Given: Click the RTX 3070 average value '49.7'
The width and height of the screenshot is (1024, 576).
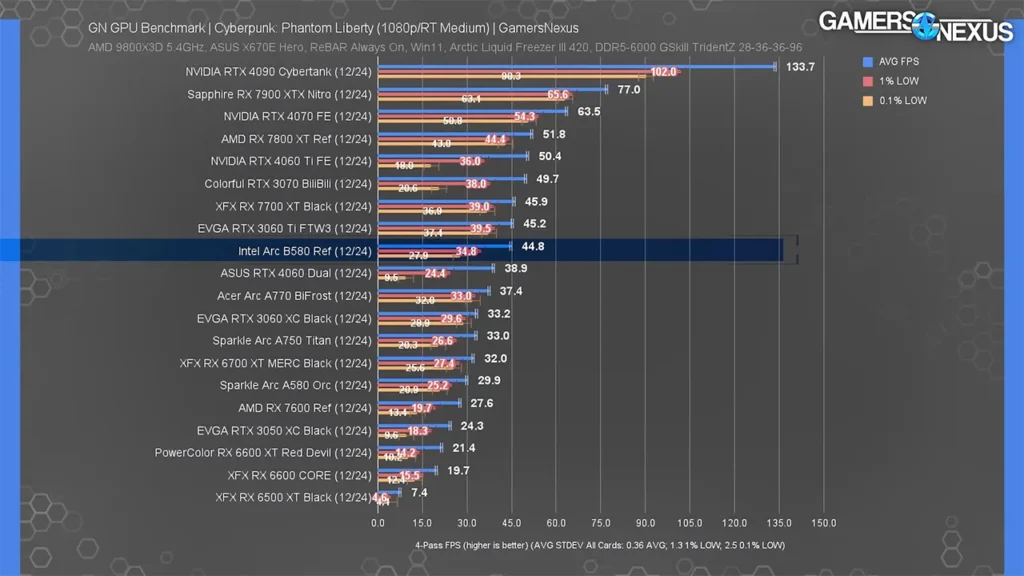Looking at the screenshot, I should coord(547,179).
